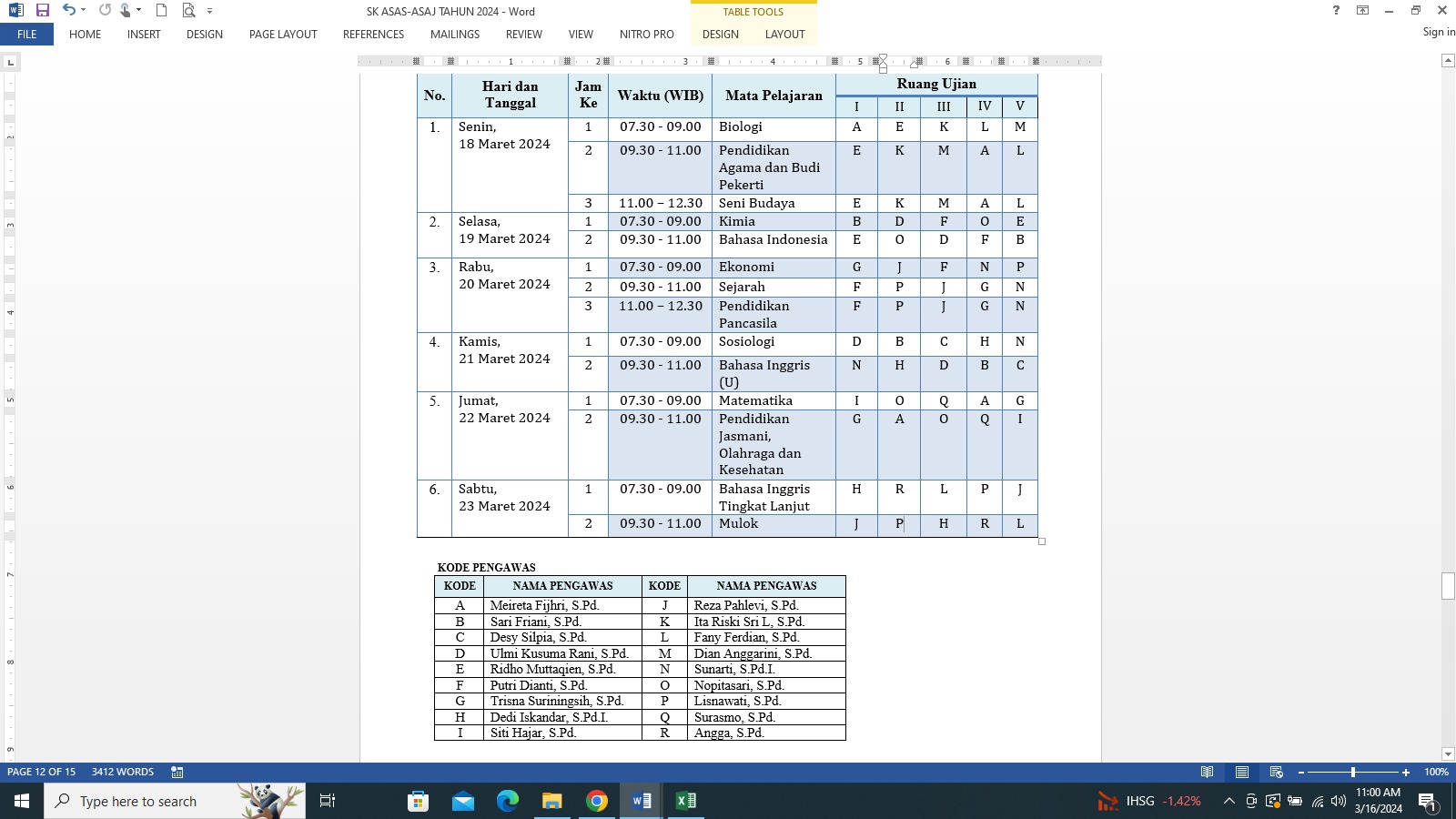Undo the last action

[x=68, y=11]
